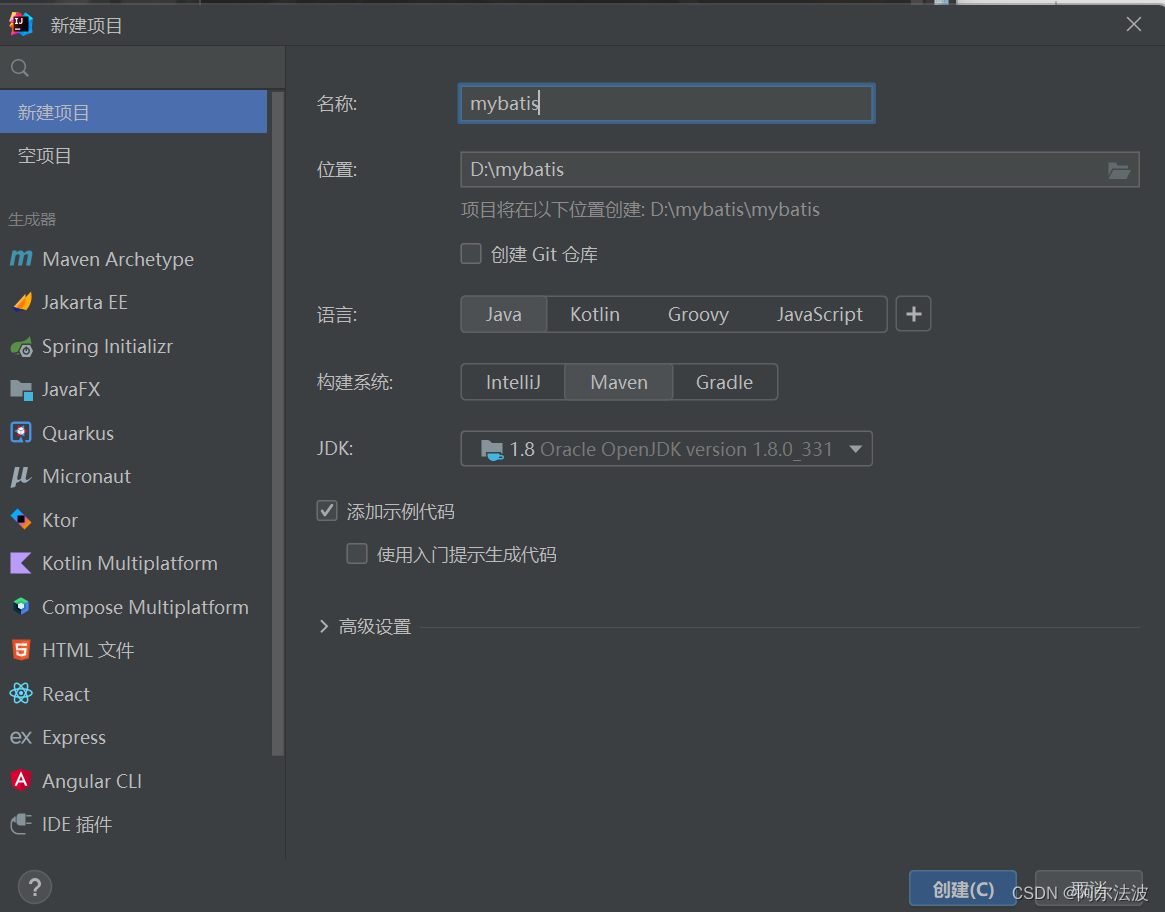Browse location with the folder icon
Screen dimensions: 1165x912
coord(1119,170)
